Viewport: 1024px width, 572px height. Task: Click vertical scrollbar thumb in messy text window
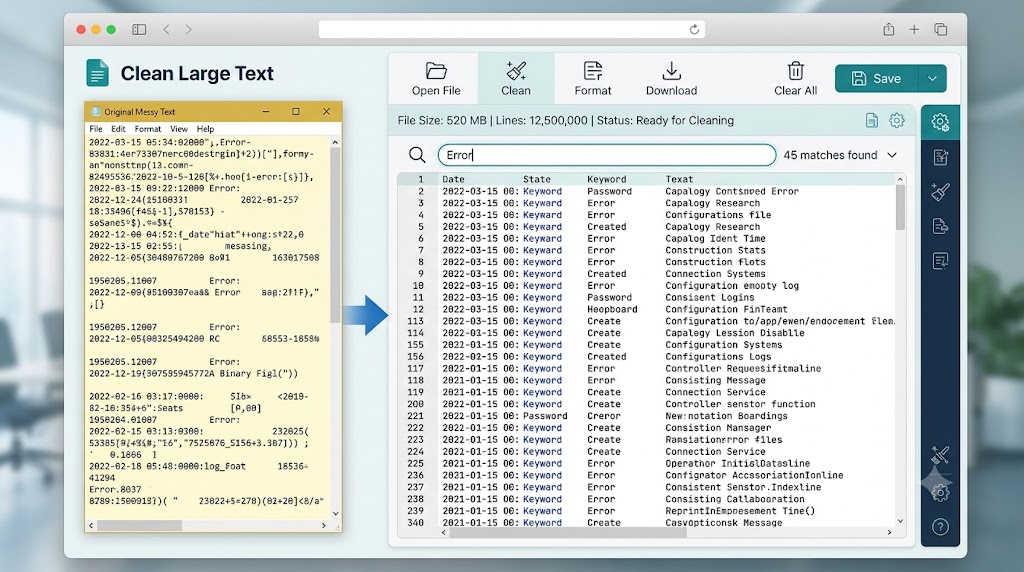click(x=335, y=235)
